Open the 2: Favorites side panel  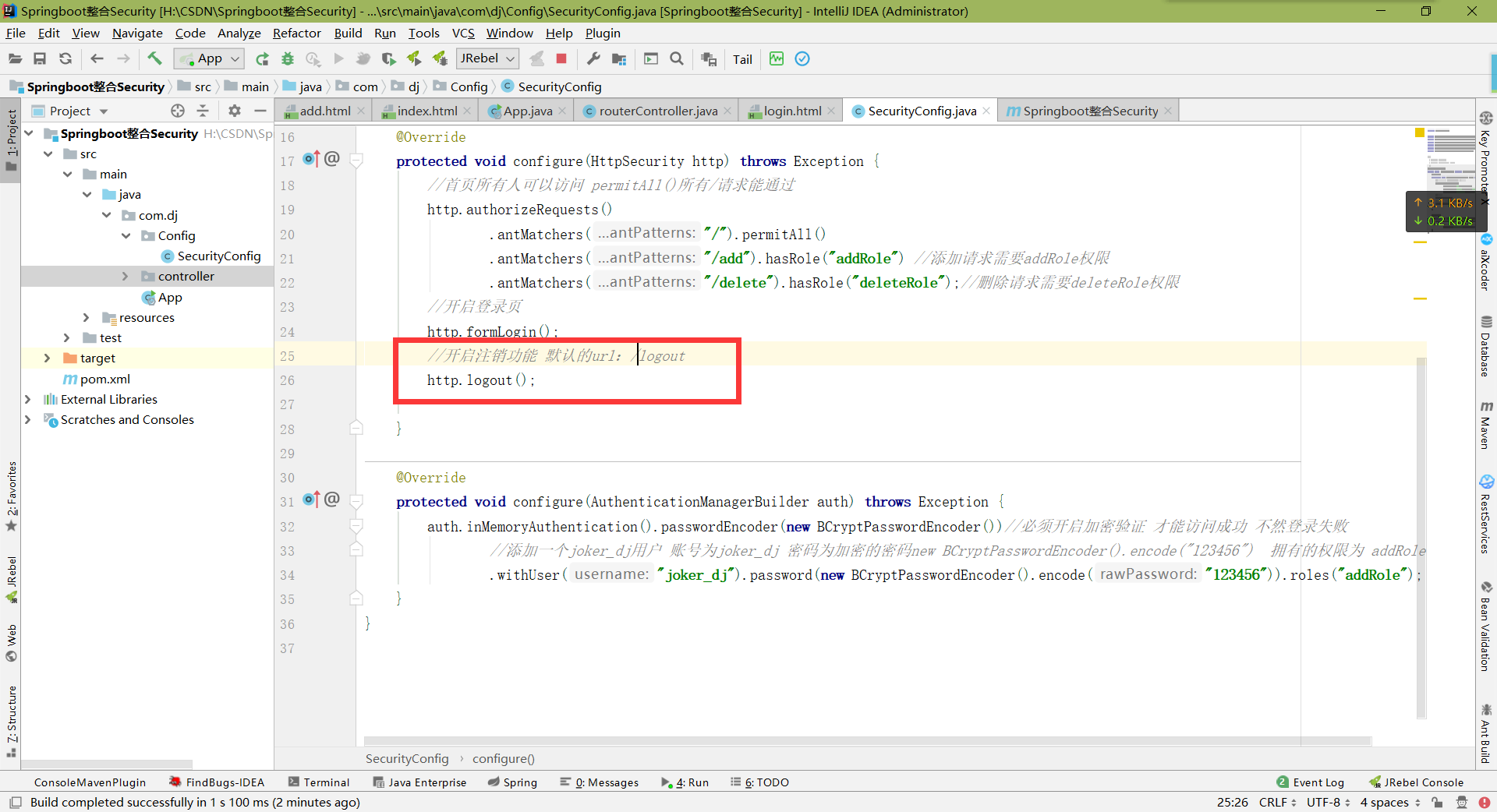11,496
